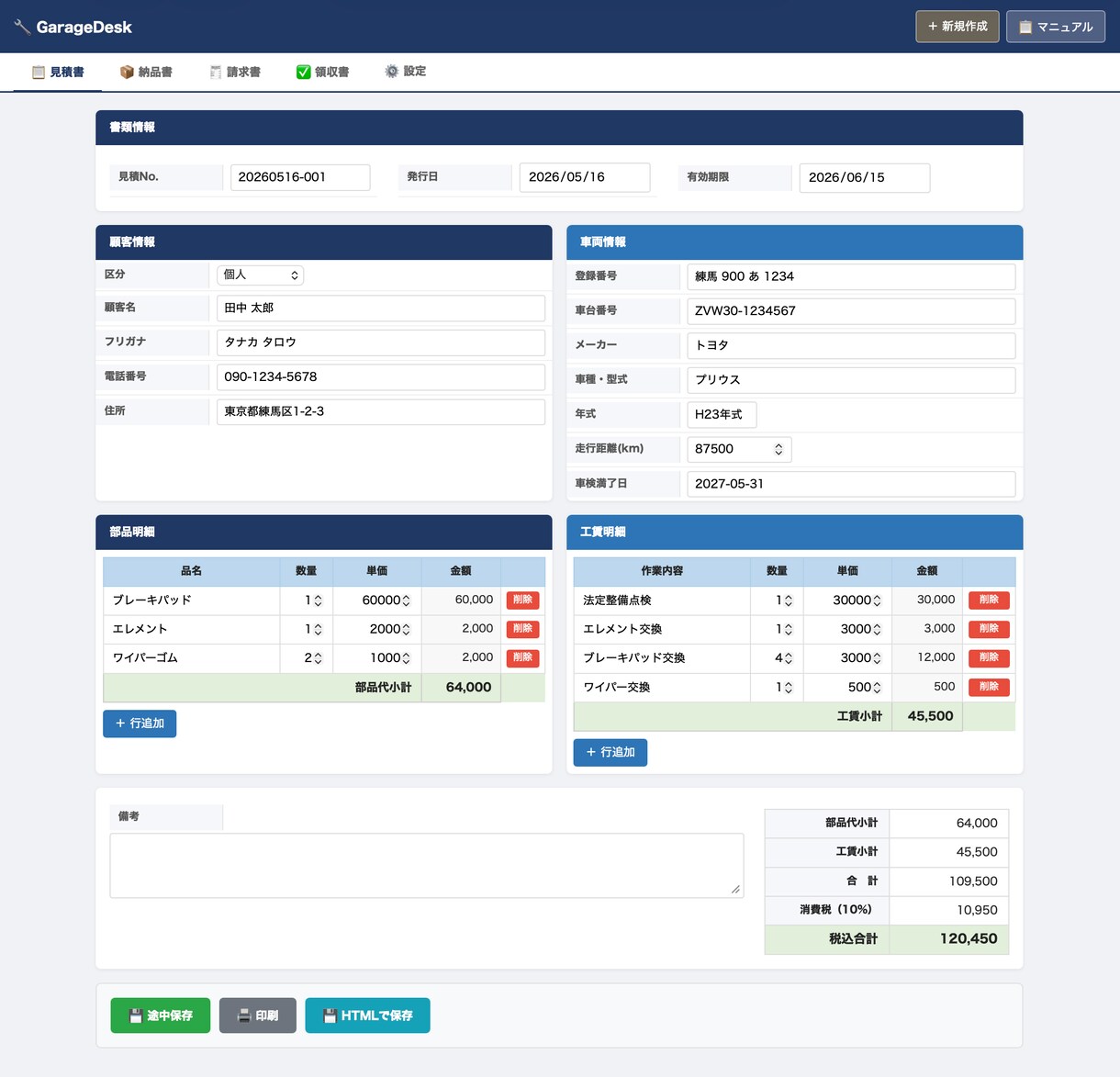Open the 請求書 tab
The width and height of the screenshot is (1120, 1077).
point(234,72)
